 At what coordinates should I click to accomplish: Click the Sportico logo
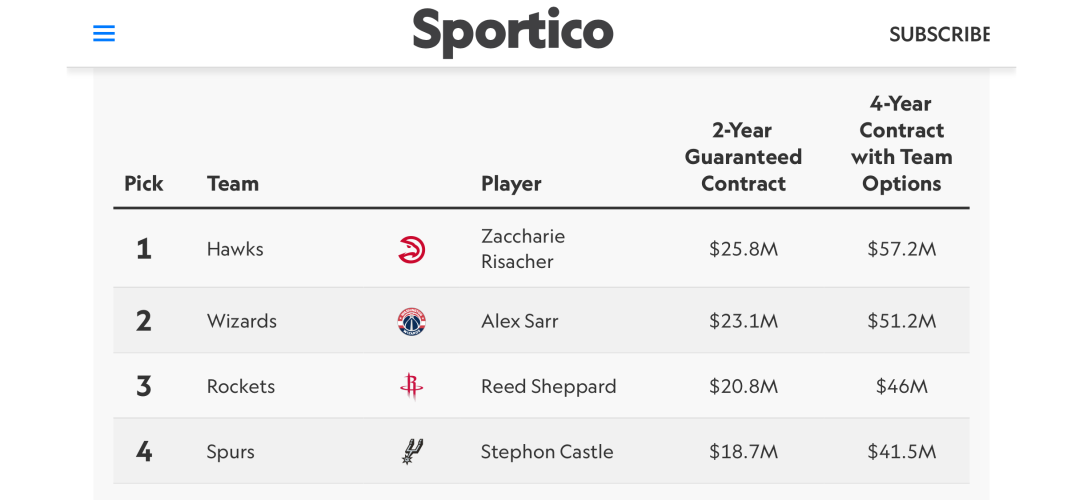point(512,32)
